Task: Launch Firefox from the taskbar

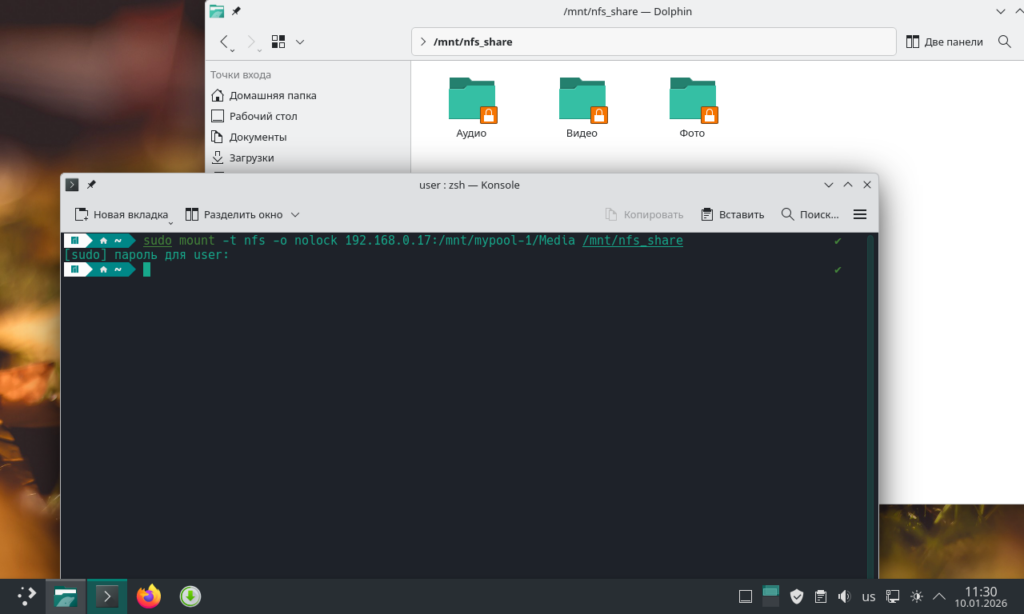Action: click(x=149, y=596)
